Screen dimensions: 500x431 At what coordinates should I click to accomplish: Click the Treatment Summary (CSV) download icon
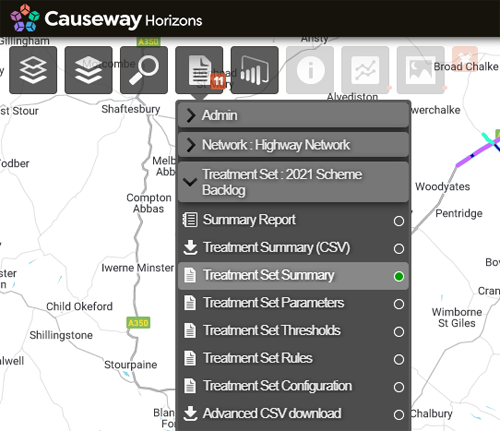(x=190, y=247)
